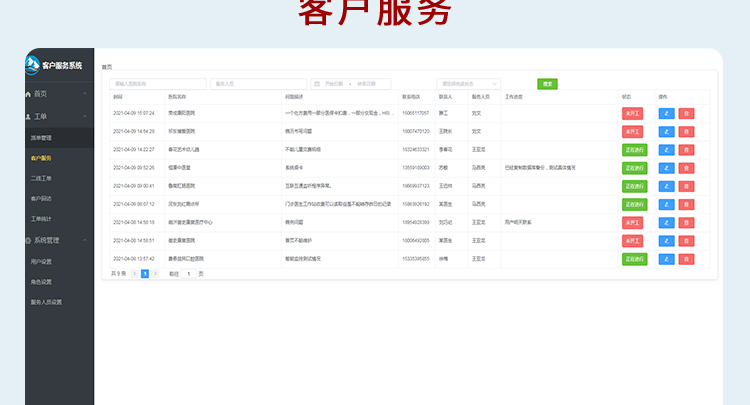Click the 正在进行 status button in 李春花 row
Viewport: 750px width, 405px height.
634,149
